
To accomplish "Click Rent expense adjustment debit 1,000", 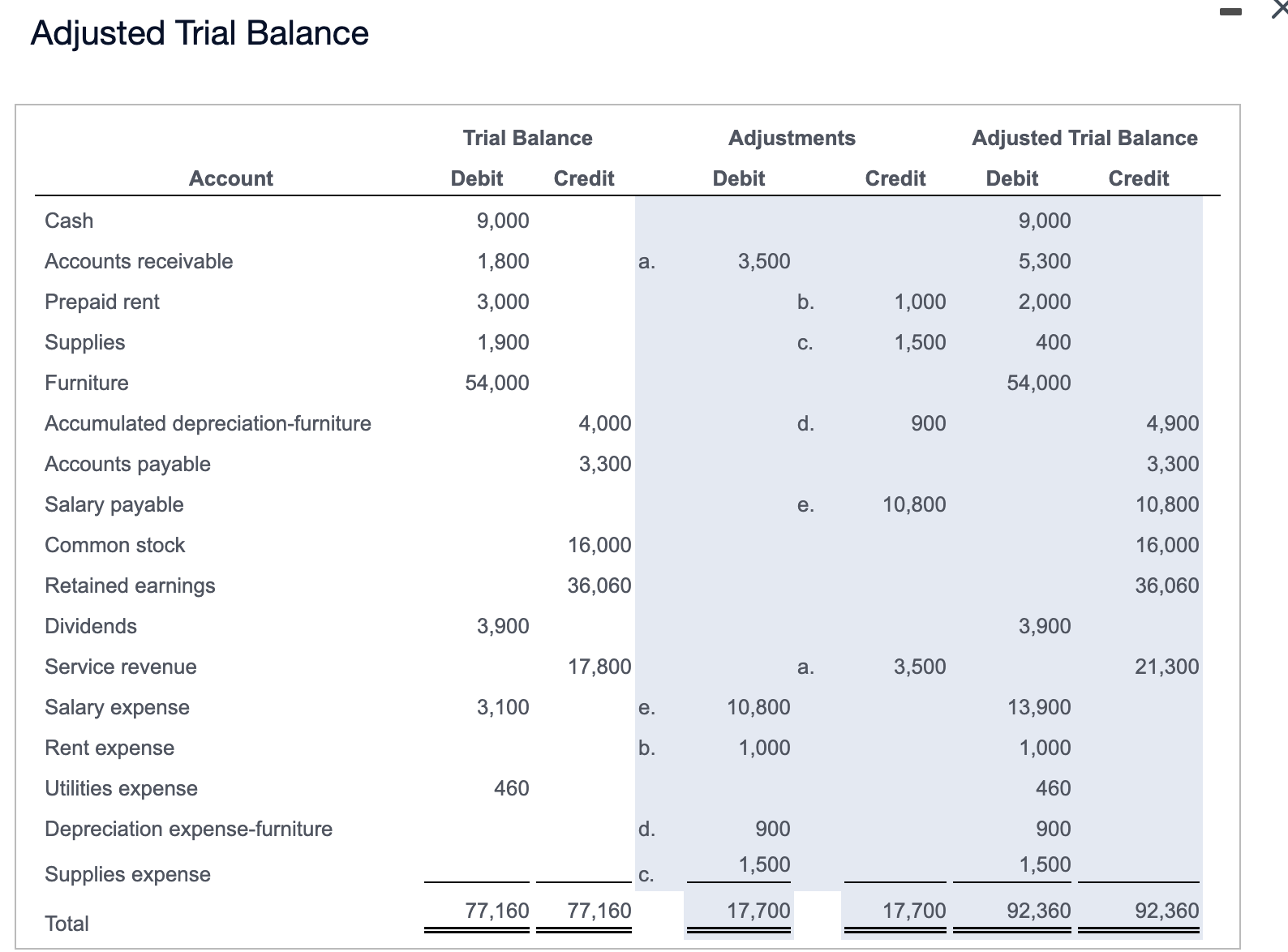I will [x=764, y=748].
